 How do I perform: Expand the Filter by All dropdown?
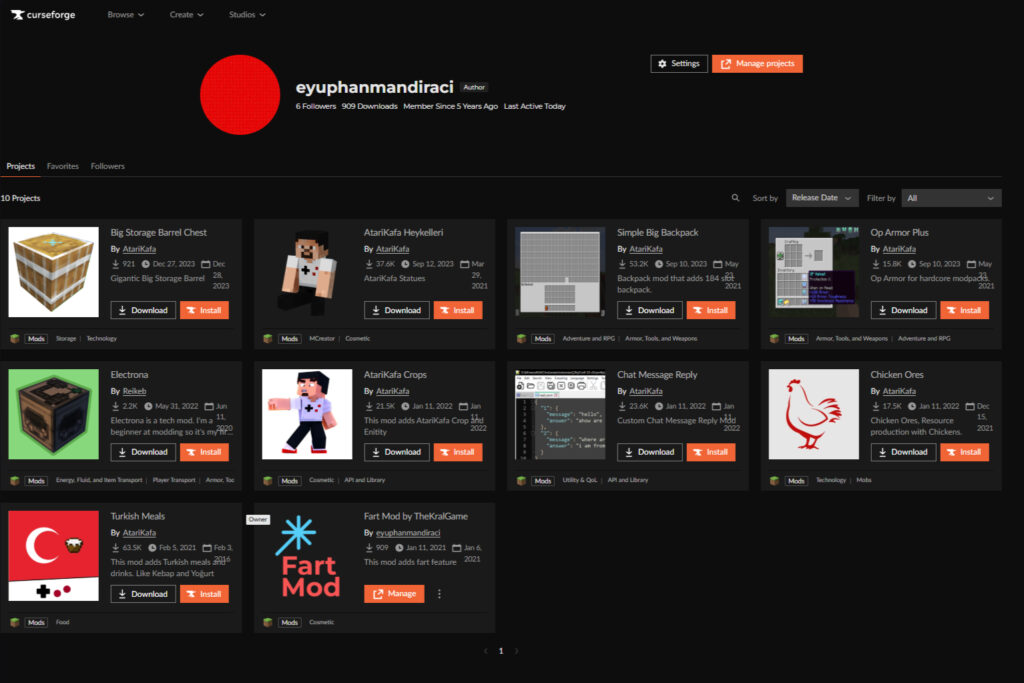click(x=950, y=198)
